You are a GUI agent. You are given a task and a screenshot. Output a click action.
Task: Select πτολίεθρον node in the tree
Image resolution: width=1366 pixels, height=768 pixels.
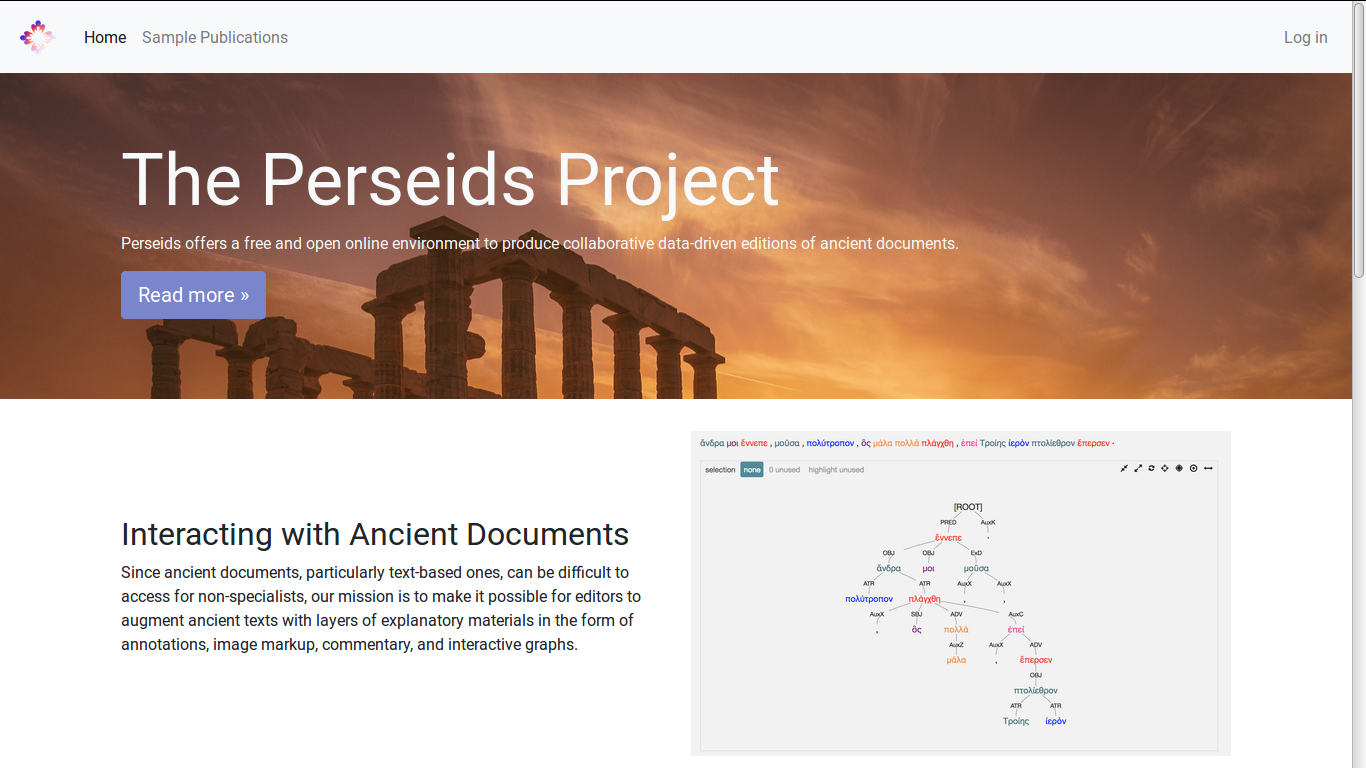pyautogui.click(x=1036, y=691)
